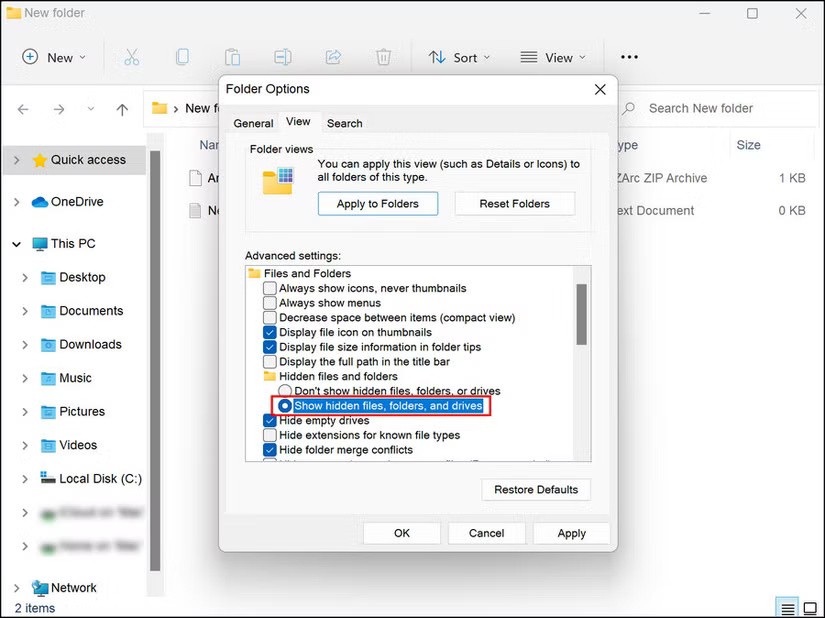
Task: Expand the Quick access tree node
Action: [16, 160]
